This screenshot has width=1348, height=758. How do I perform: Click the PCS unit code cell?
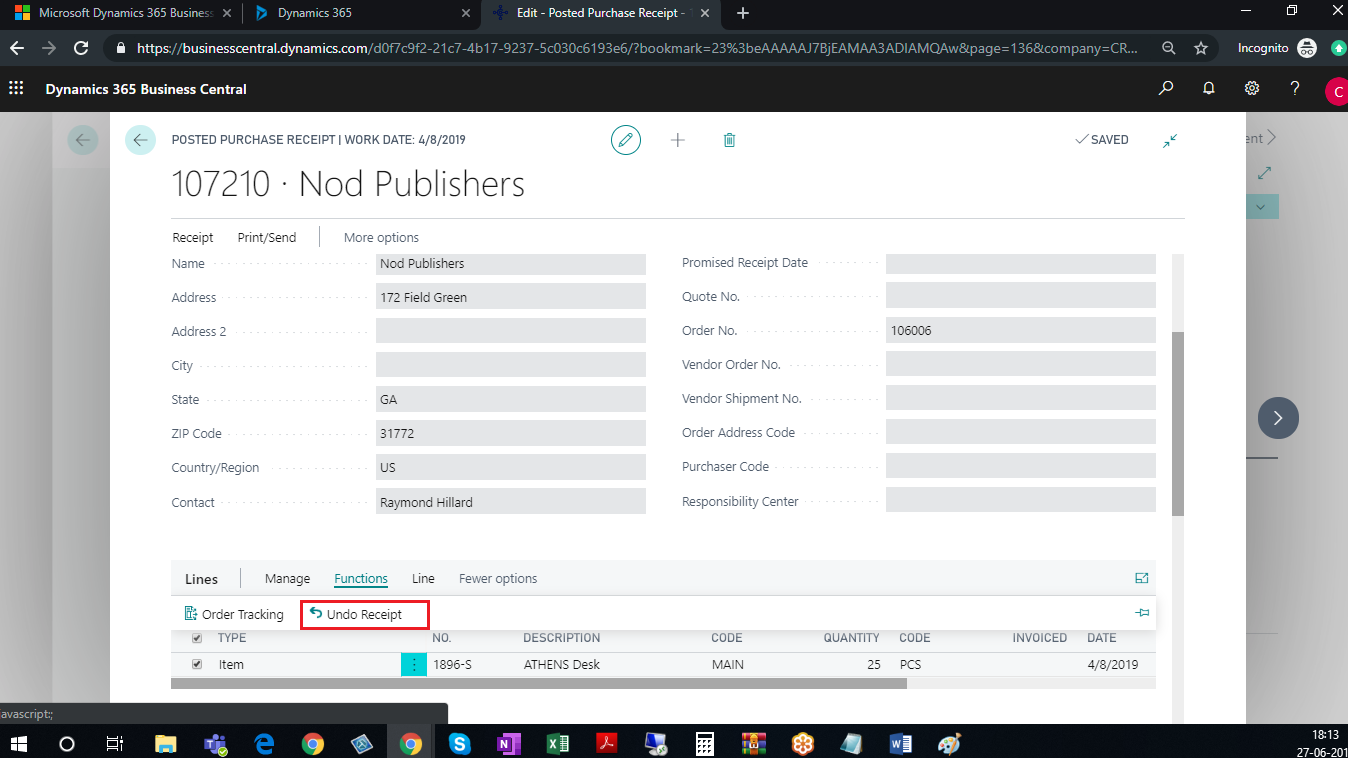[910, 664]
